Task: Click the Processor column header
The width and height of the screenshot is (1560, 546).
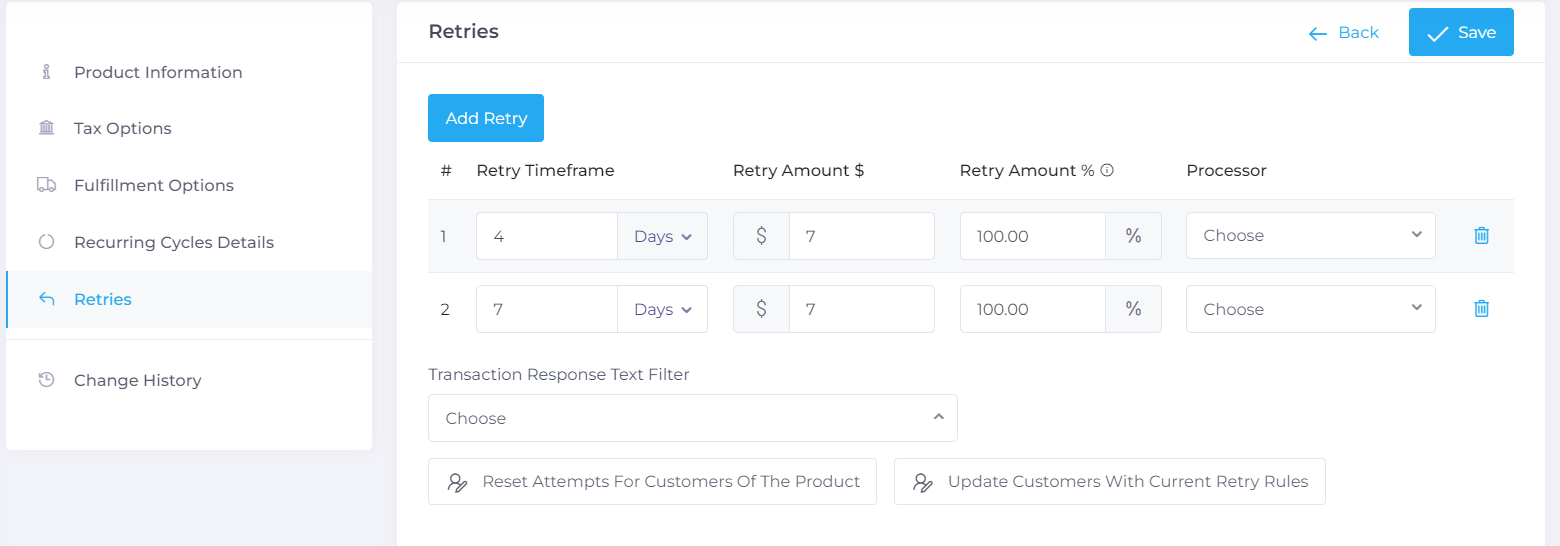Action: click(x=1226, y=171)
